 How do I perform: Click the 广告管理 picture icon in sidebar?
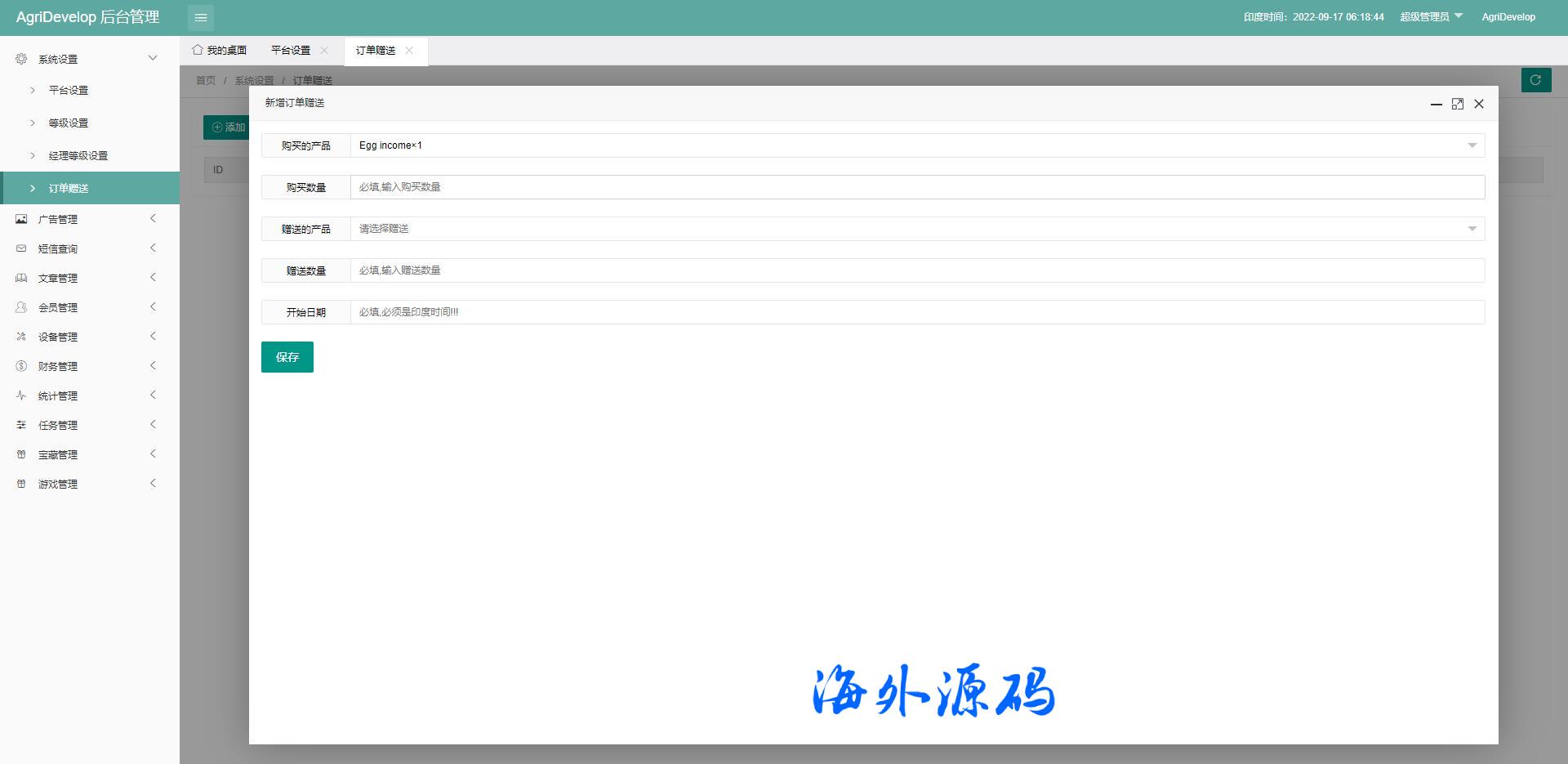point(21,219)
